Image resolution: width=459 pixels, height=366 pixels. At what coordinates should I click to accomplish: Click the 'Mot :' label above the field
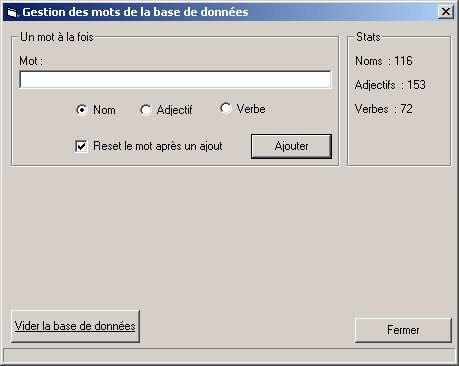pos(31,61)
